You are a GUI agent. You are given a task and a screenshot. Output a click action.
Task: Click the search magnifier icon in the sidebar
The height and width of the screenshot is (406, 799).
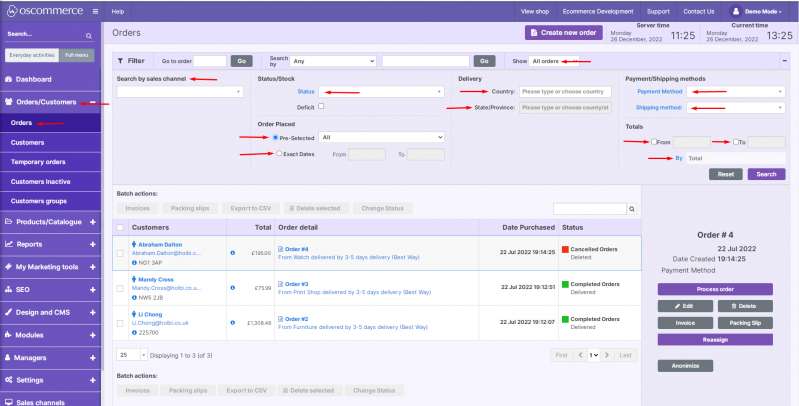click(89, 35)
